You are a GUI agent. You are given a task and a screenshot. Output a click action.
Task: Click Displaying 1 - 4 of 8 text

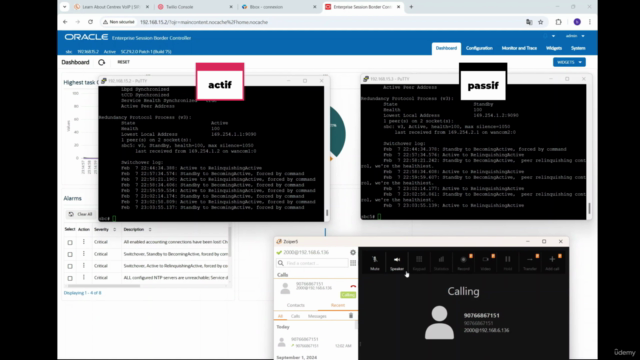click(82, 293)
